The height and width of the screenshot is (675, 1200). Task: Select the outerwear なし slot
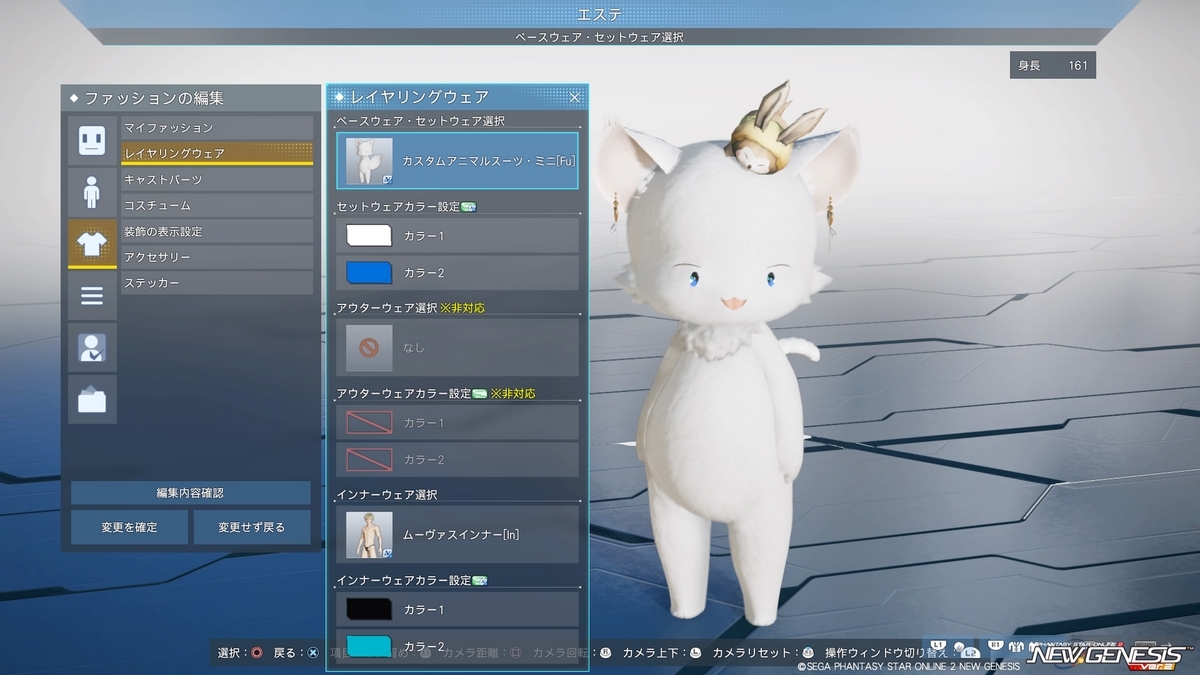tap(457, 347)
